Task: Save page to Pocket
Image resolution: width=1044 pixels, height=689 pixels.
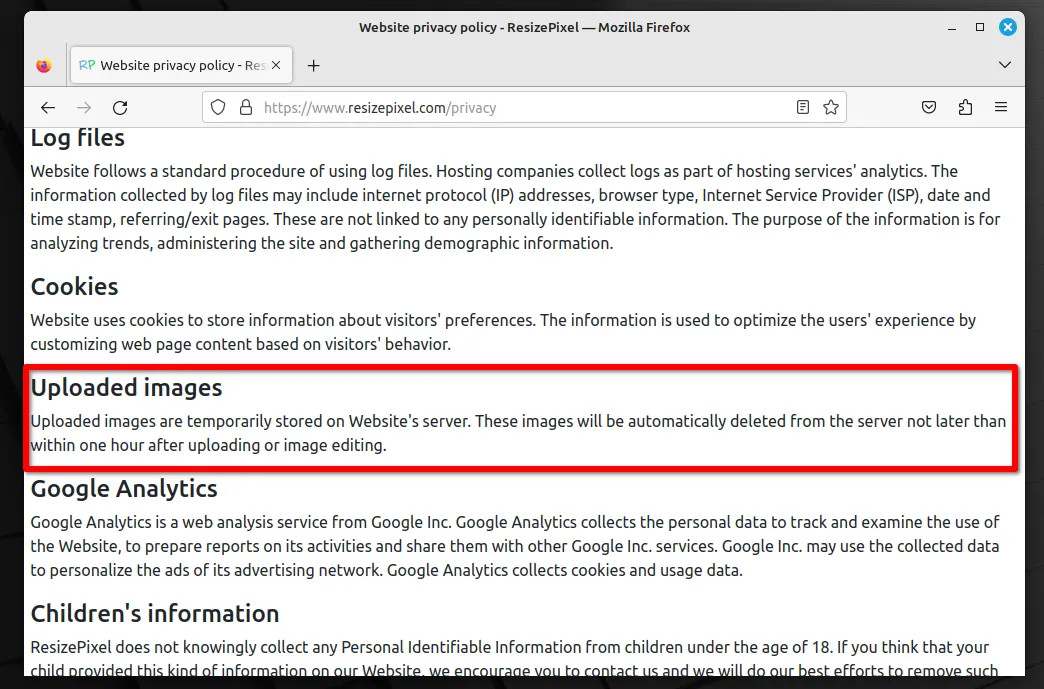Action: [929, 107]
